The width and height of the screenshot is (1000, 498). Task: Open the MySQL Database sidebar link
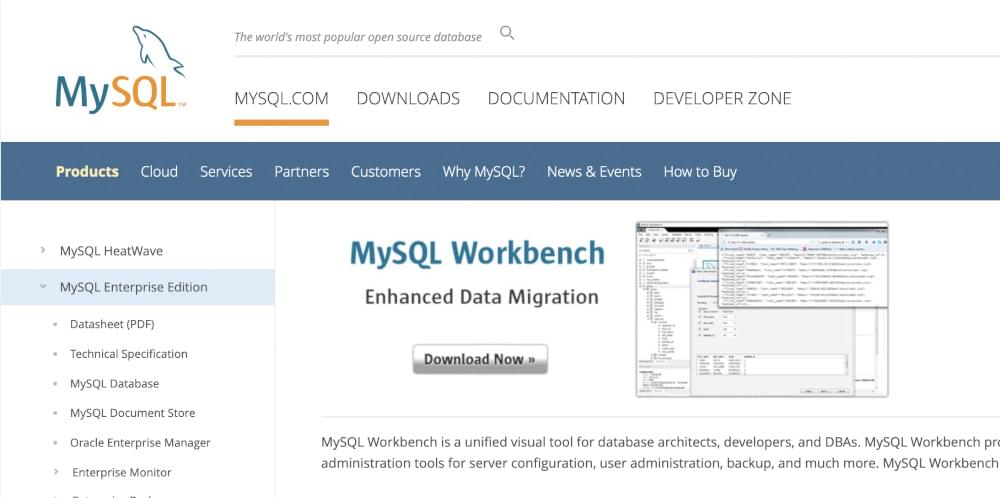[x=115, y=383]
